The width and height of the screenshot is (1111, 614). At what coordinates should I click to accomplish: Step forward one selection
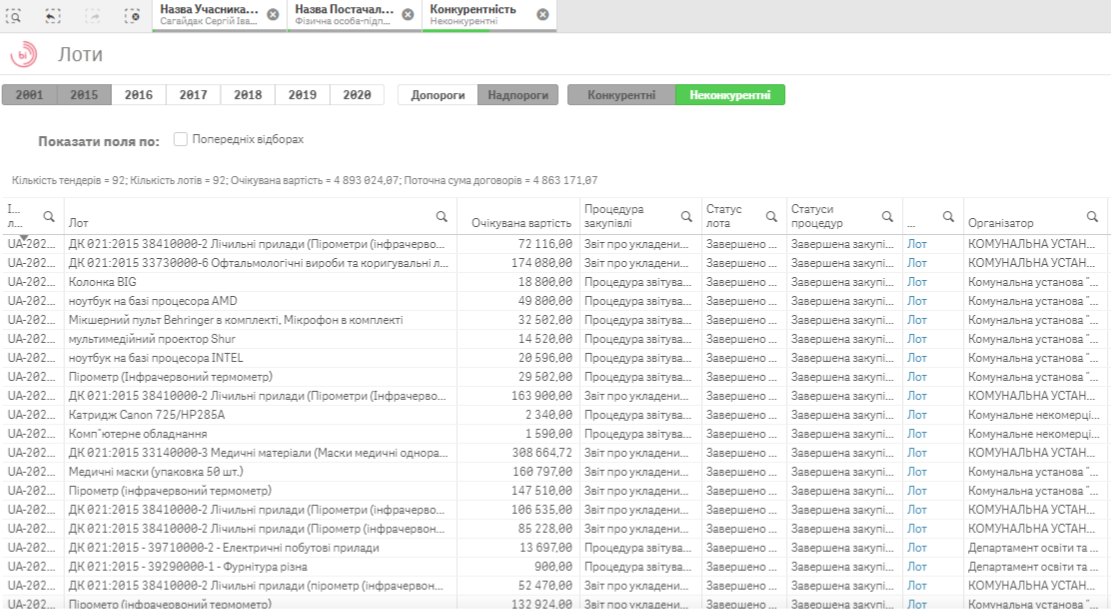tap(93, 16)
